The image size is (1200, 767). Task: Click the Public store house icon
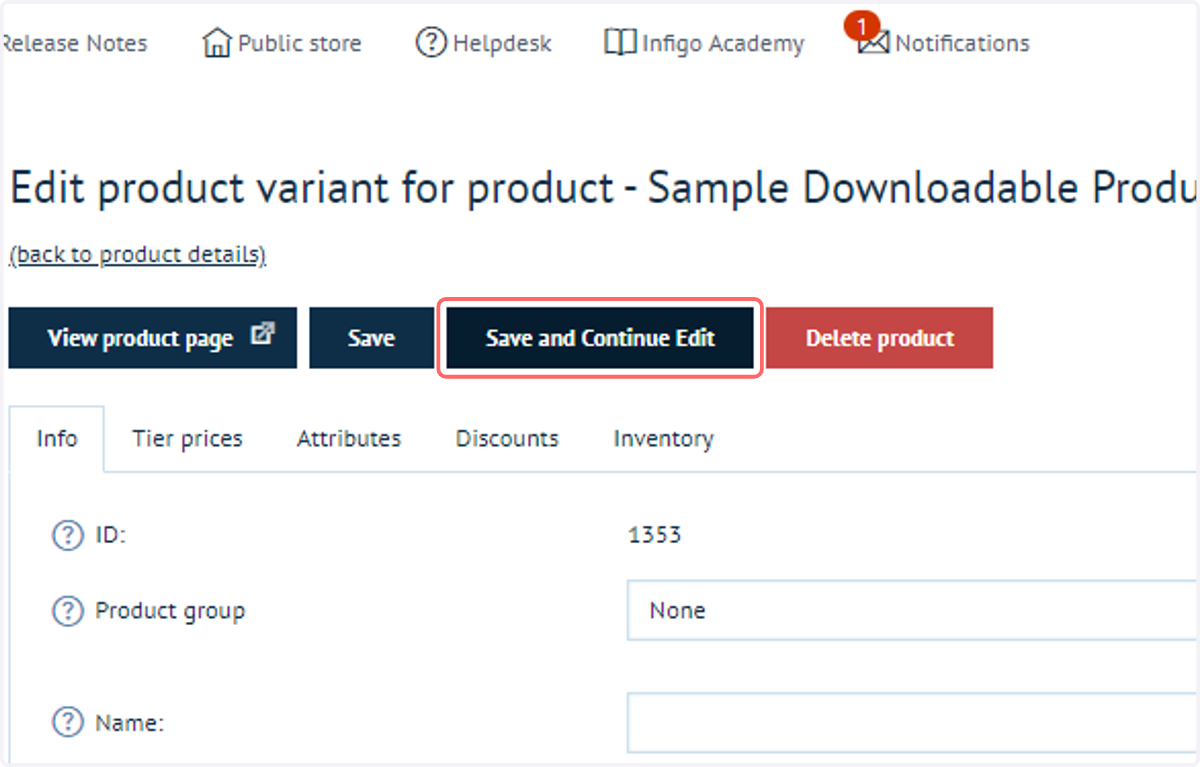[217, 43]
